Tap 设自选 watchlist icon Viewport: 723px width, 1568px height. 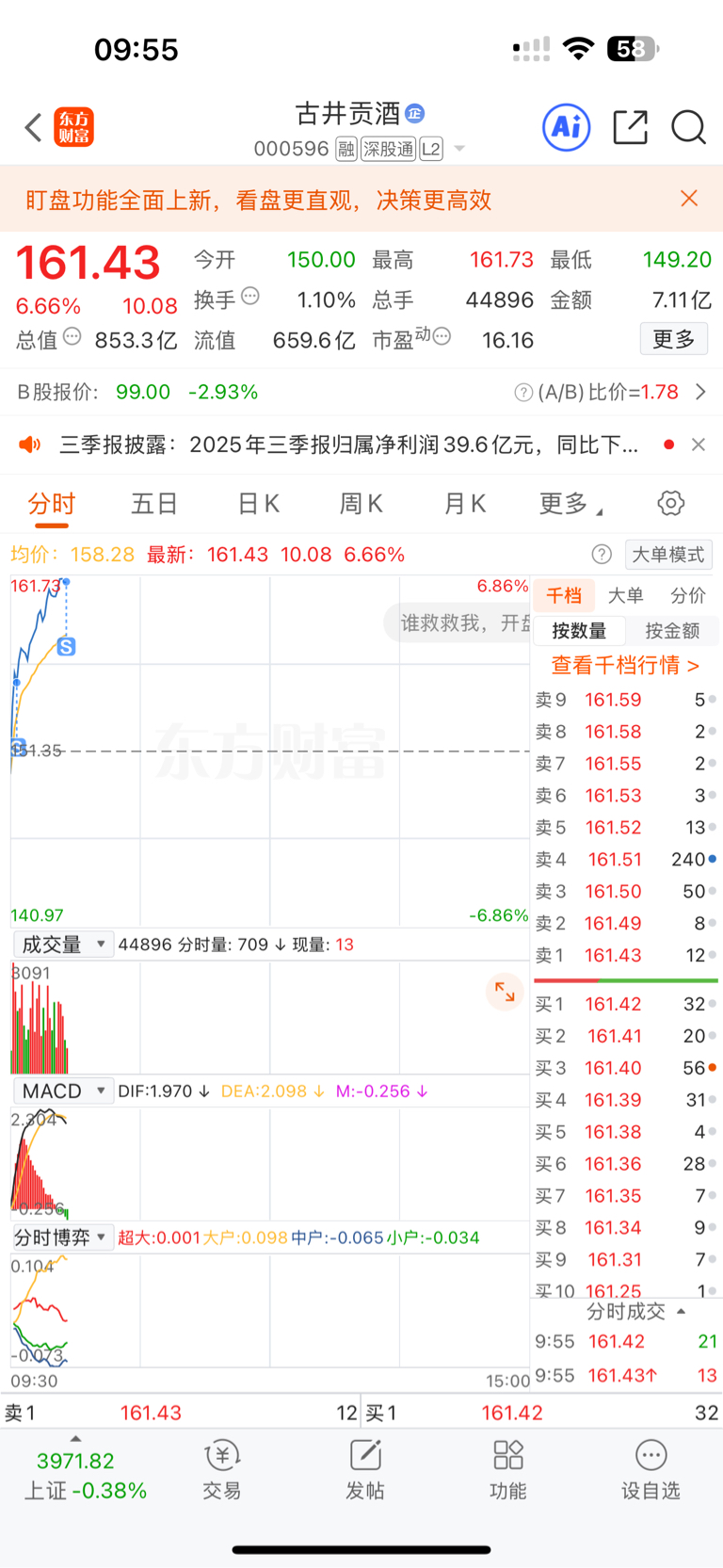[x=651, y=1470]
